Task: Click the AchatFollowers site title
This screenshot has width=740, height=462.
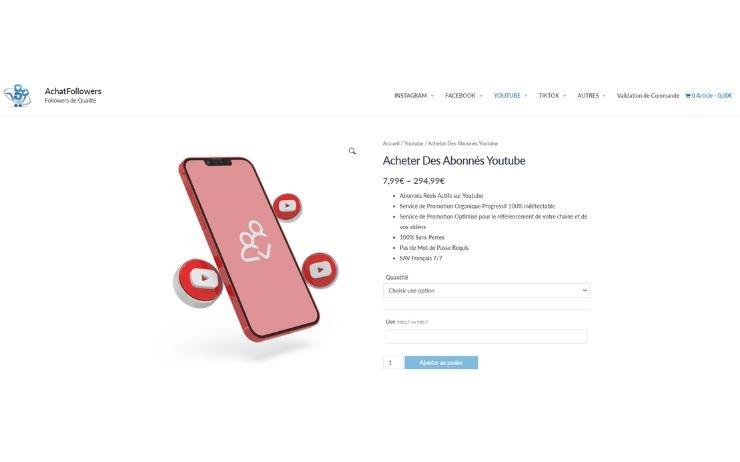Action: coord(73,91)
